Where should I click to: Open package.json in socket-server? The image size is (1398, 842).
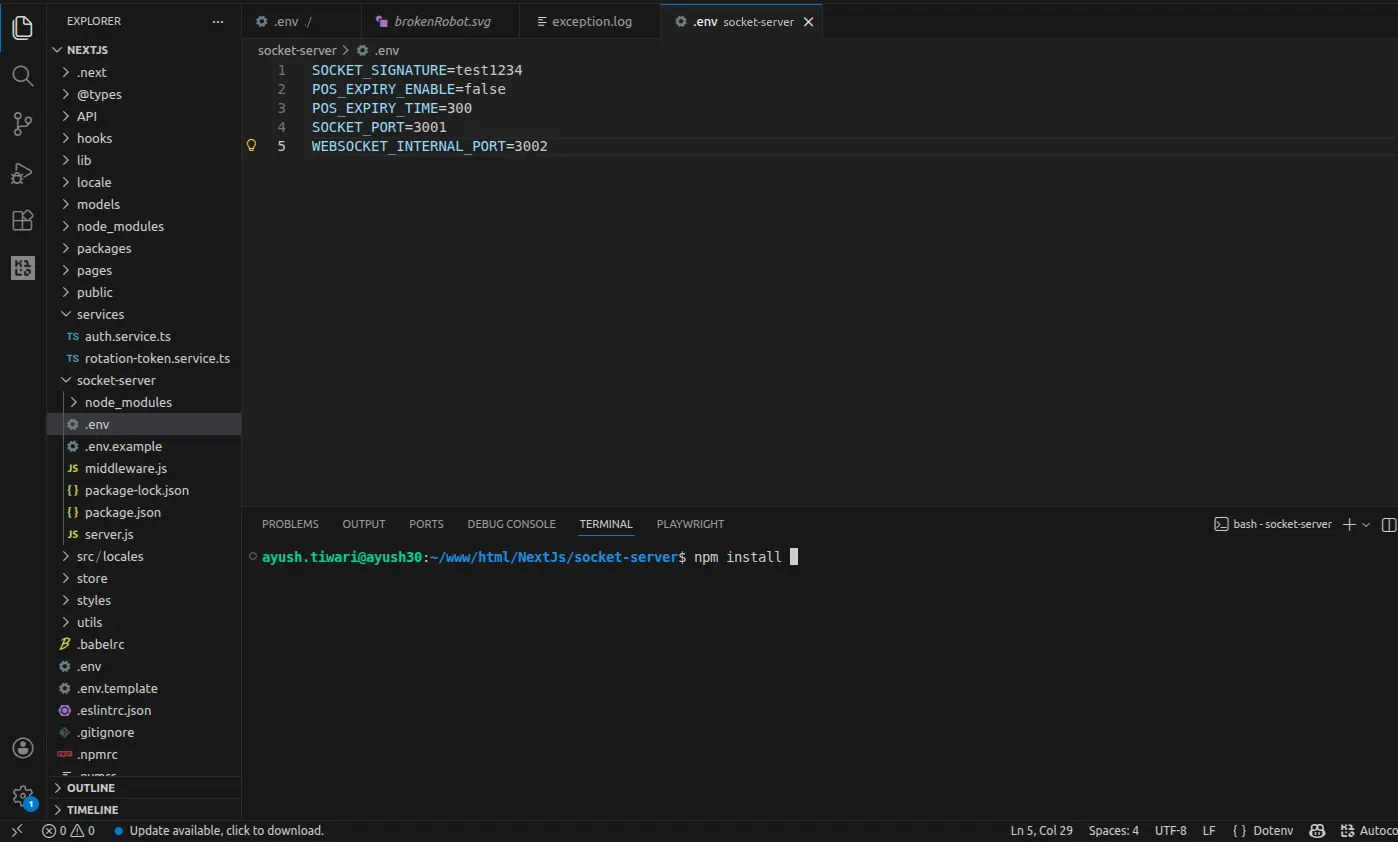(122, 512)
